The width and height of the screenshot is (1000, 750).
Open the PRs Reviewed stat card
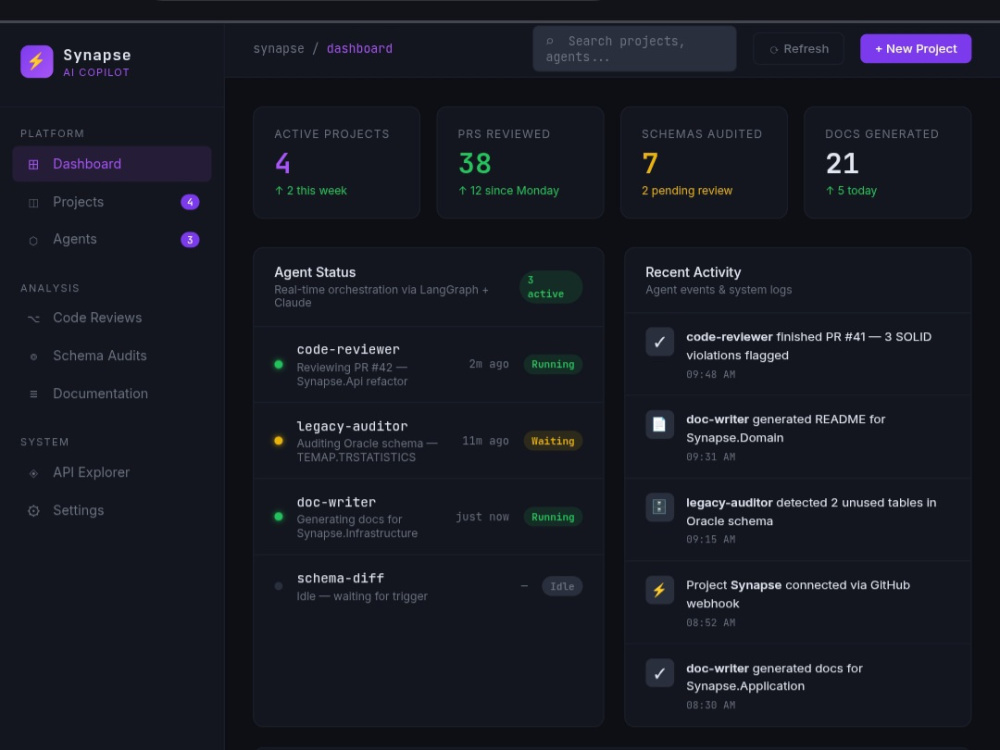(x=520, y=163)
